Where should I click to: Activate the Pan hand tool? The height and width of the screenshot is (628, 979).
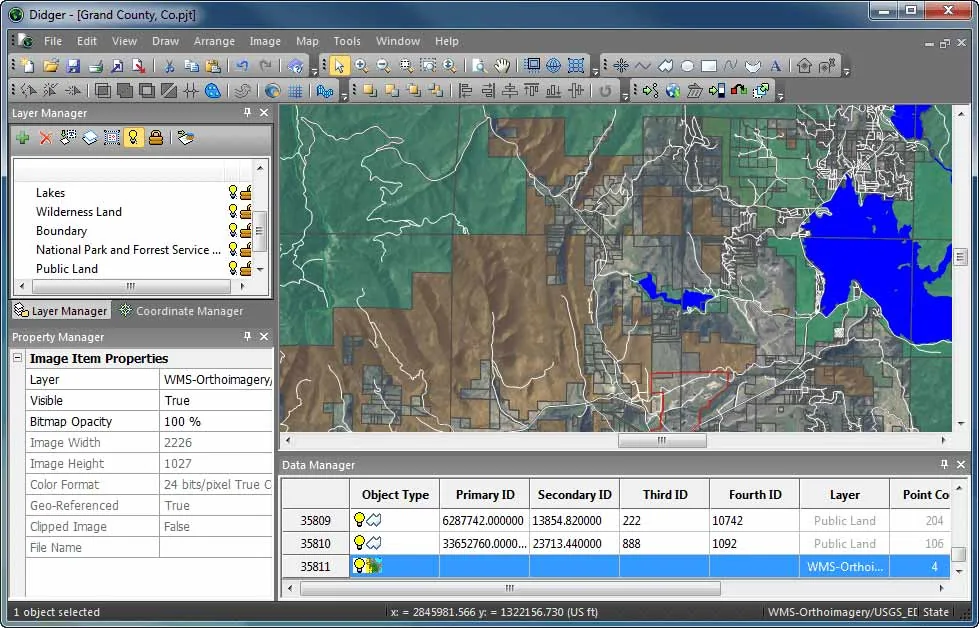pos(501,66)
